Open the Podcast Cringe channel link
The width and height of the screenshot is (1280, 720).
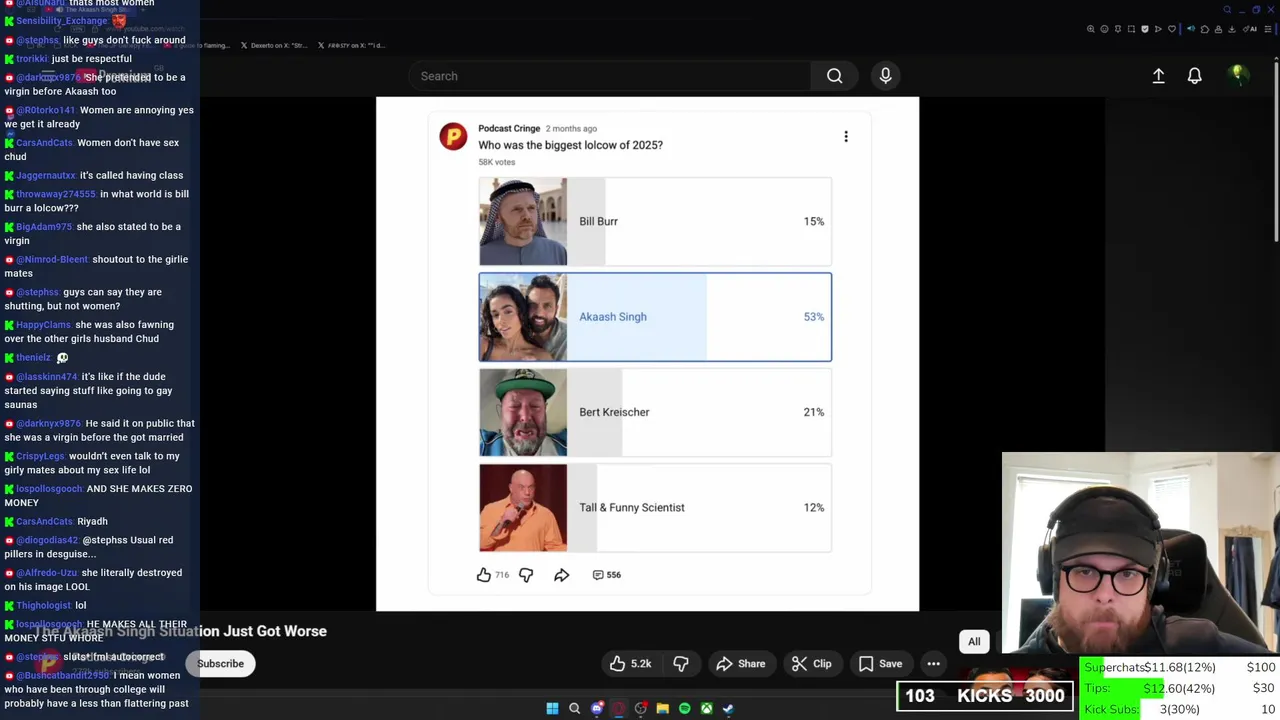point(509,128)
